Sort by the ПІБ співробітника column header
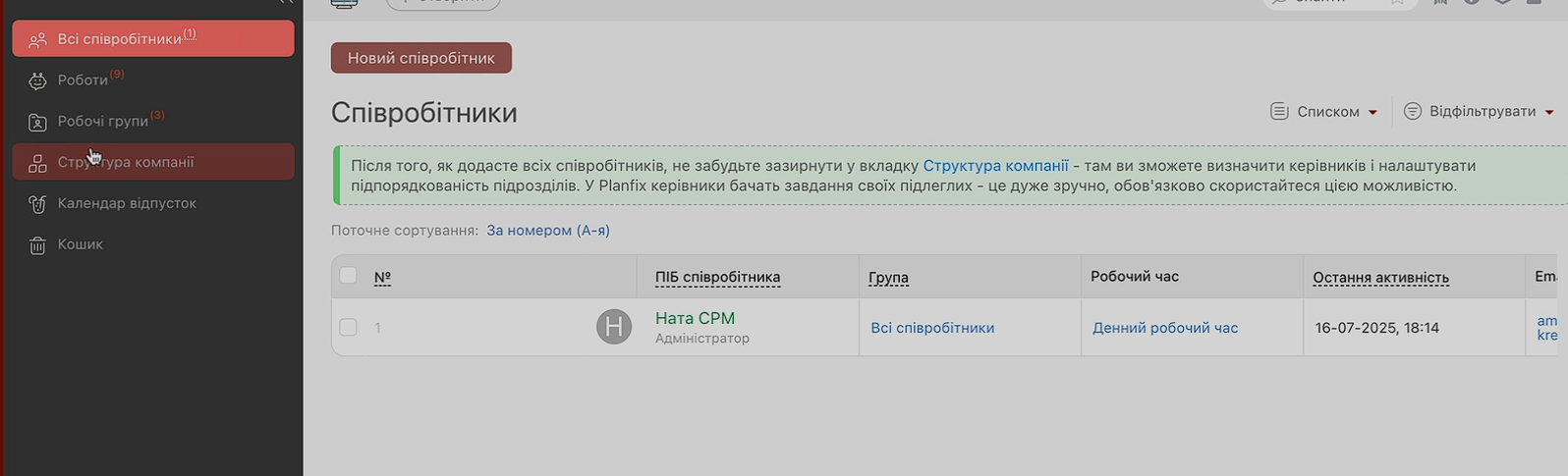The height and width of the screenshot is (476, 1568). pyautogui.click(x=717, y=278)
